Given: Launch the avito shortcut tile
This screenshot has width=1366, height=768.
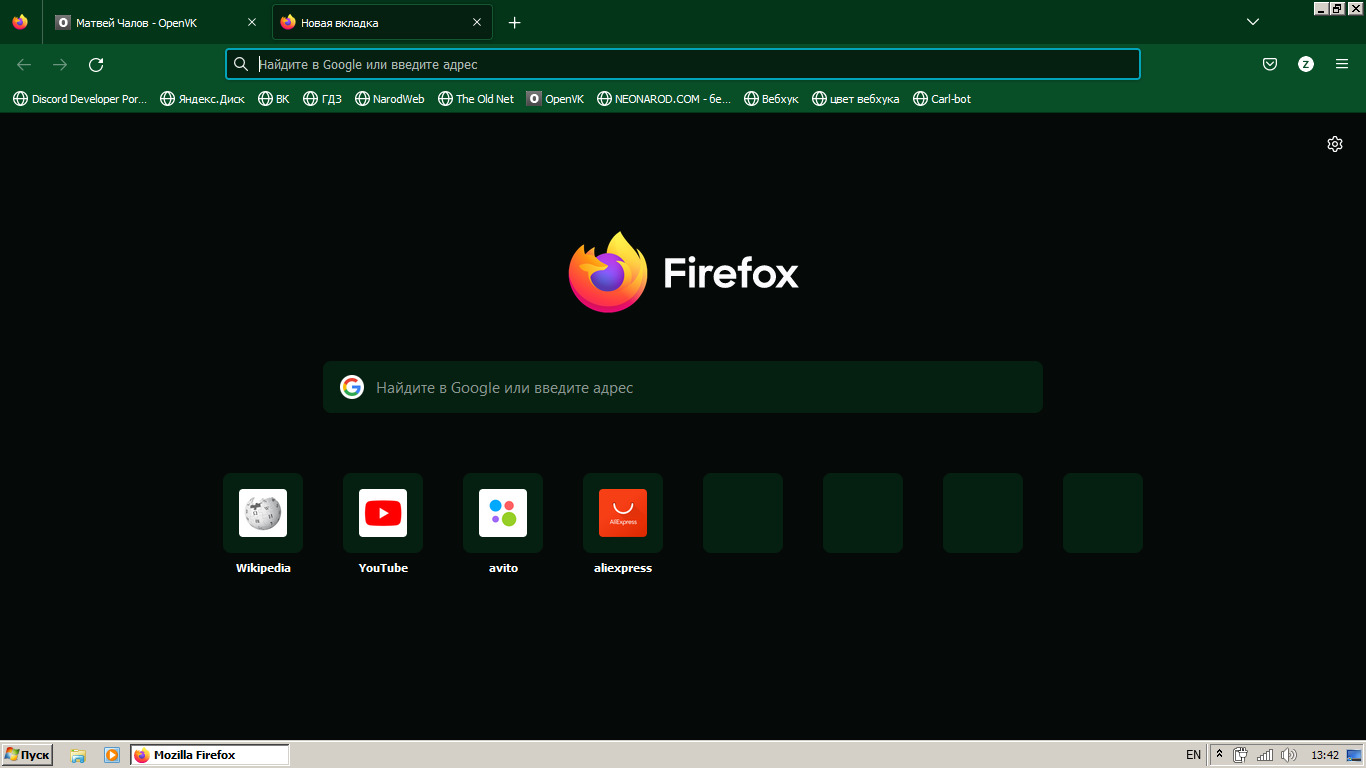Looking at the screenshot, I should (503, 513).
